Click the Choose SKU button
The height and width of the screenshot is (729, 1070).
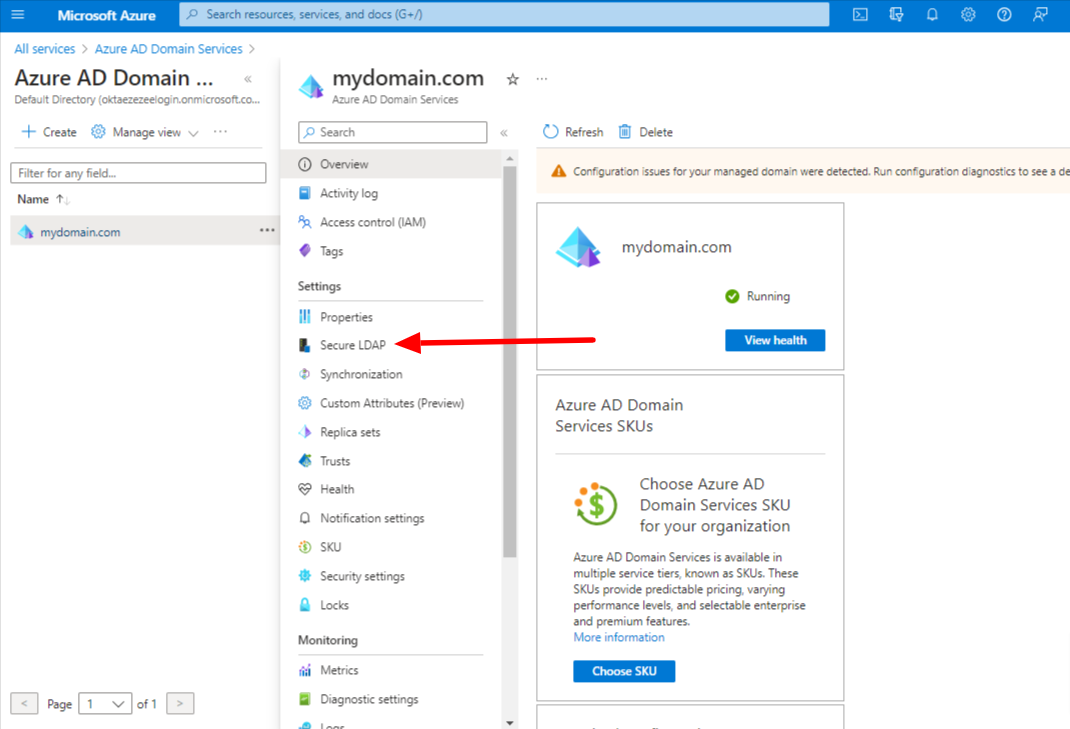click(624, 671)
